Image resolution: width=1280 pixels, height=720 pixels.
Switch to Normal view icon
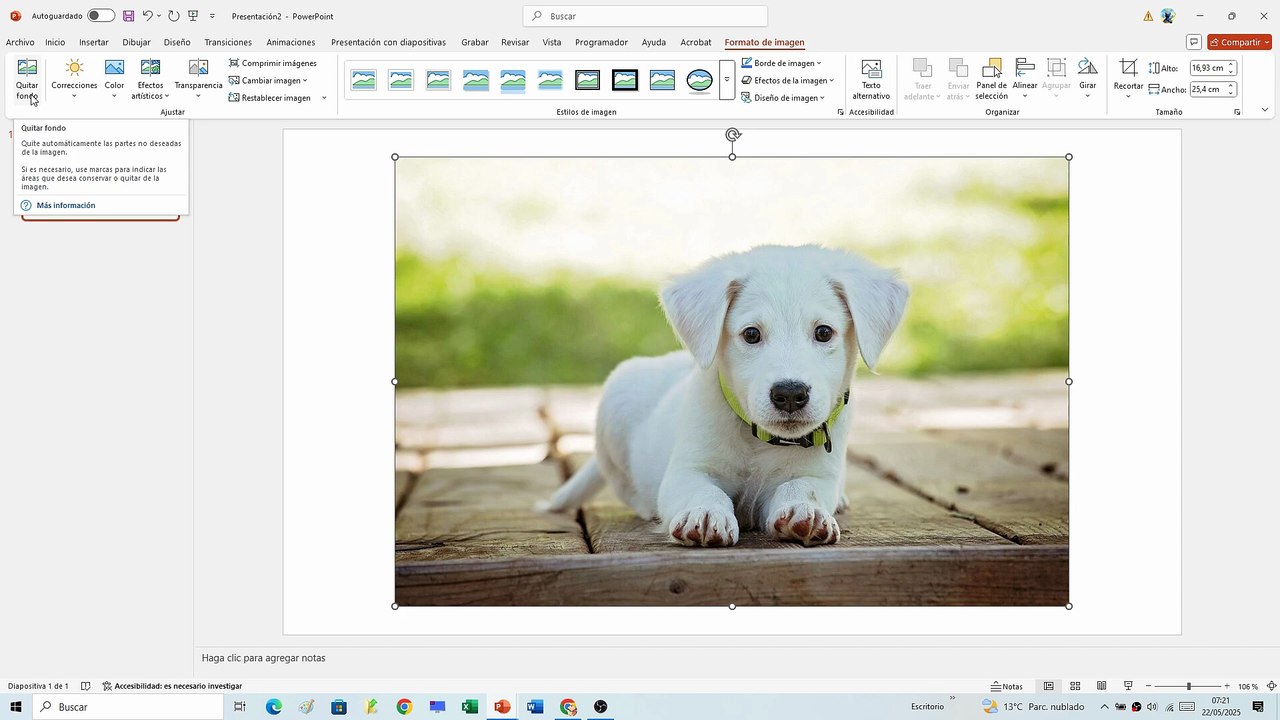1049,686
